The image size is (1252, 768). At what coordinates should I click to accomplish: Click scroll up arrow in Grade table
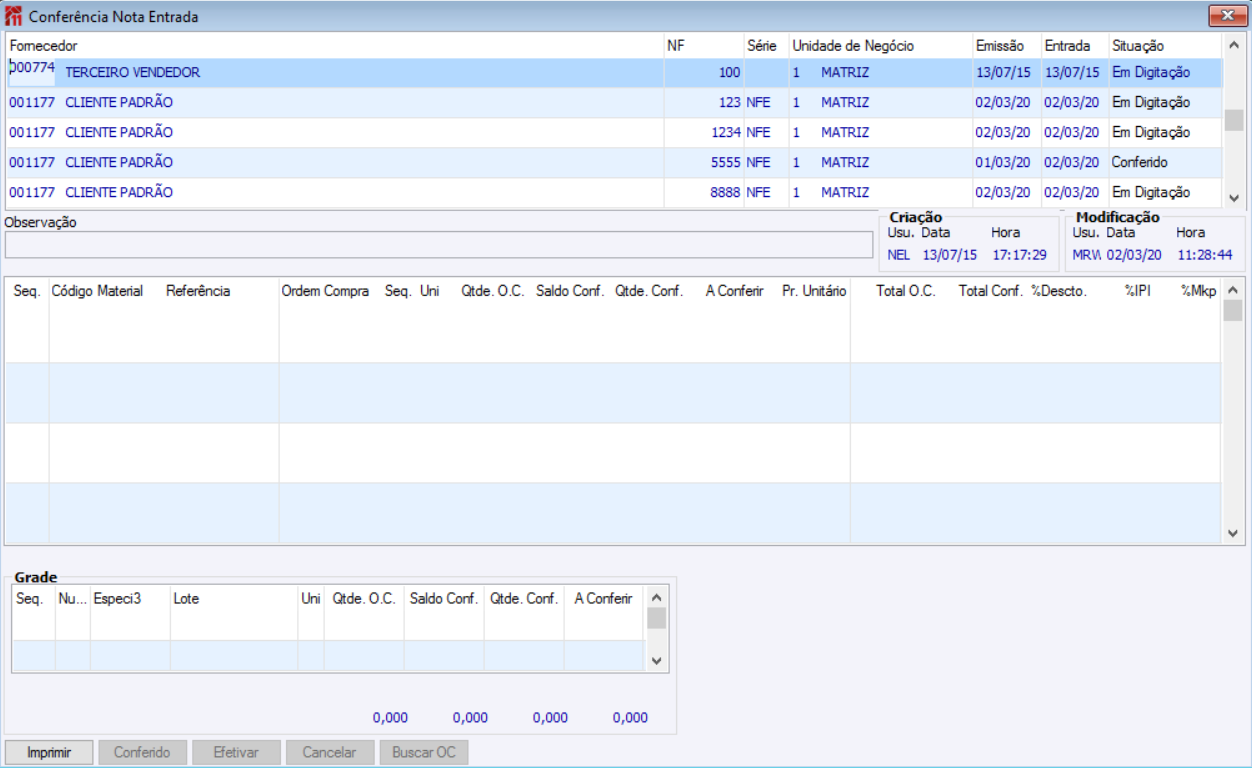point(656,596)
